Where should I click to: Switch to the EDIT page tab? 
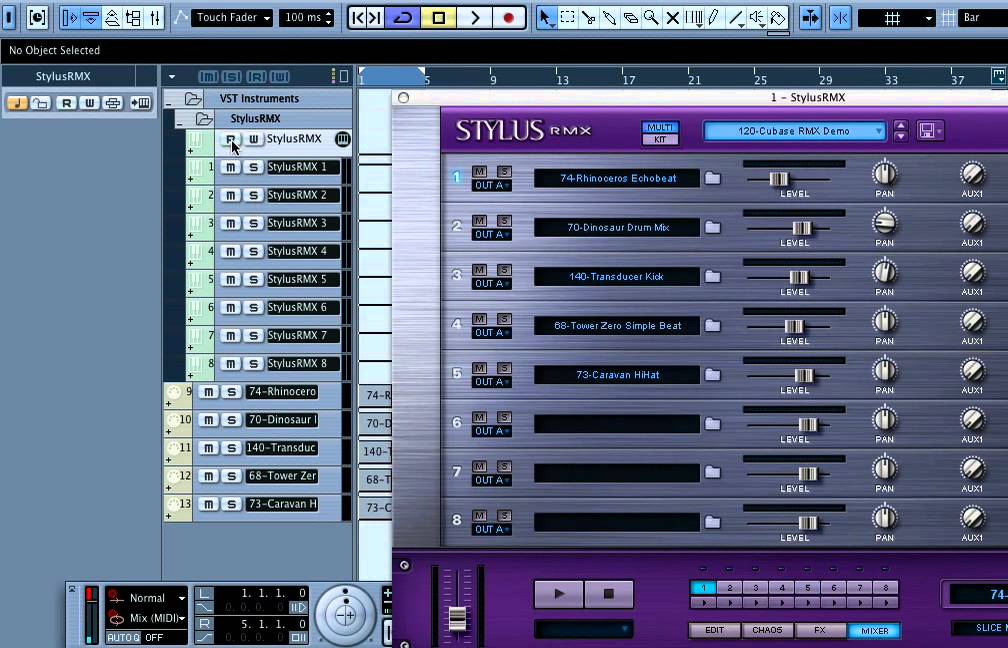point(714,631)
